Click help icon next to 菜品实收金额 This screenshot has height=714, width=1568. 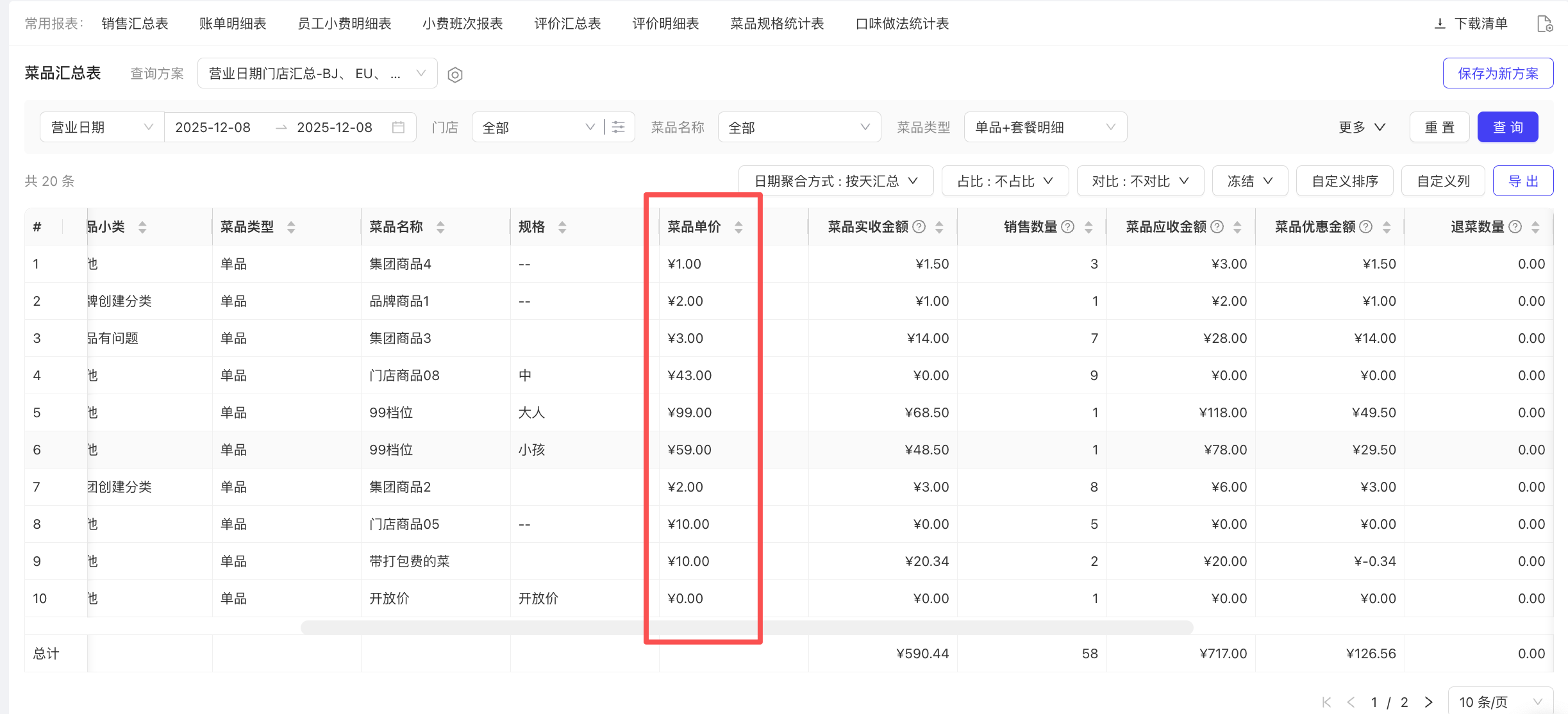919,227
